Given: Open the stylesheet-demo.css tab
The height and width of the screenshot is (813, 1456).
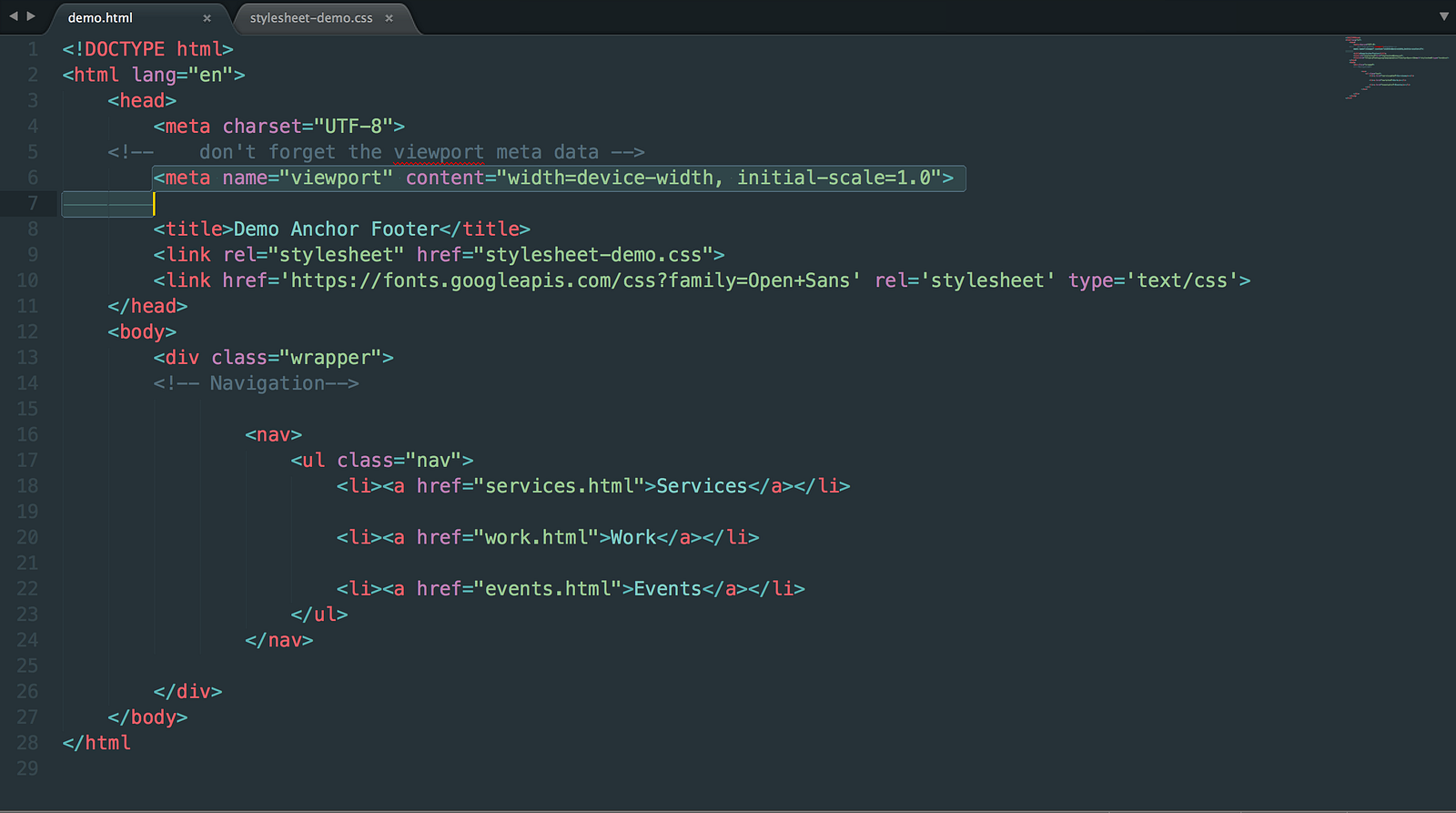Looking at the screenshot, I should coord(311,18).
